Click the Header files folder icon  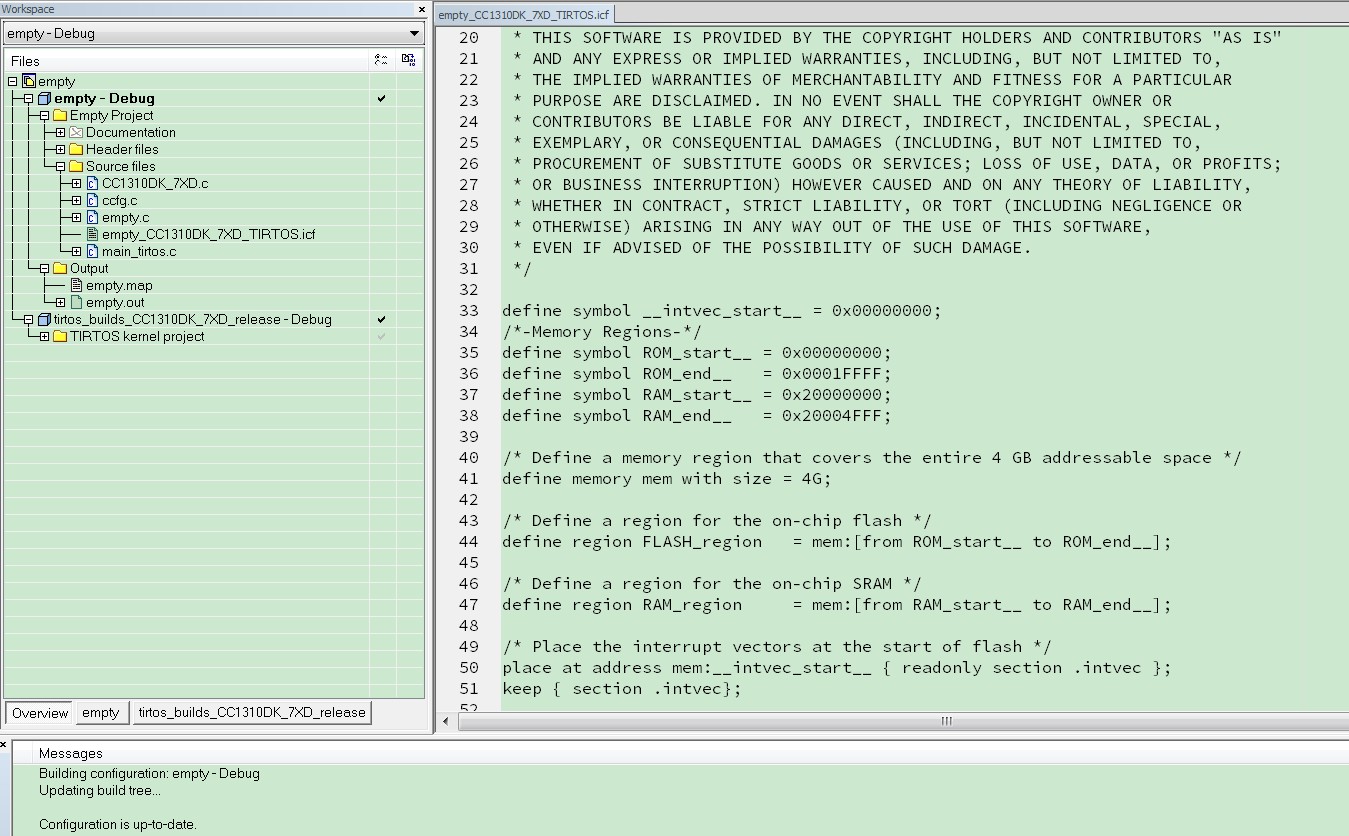click(x=75, y=149)
